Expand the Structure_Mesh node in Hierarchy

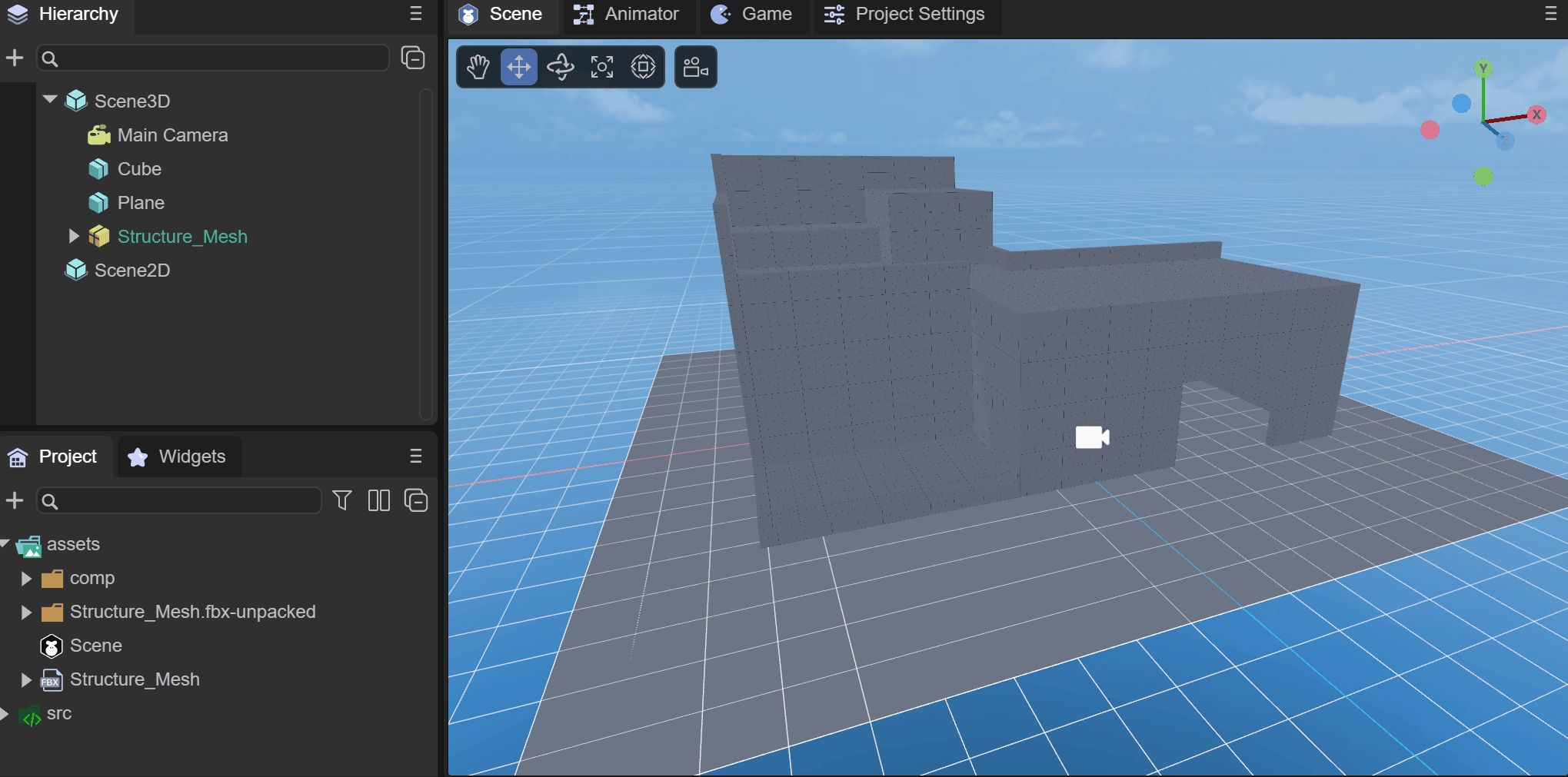(74, 237)
